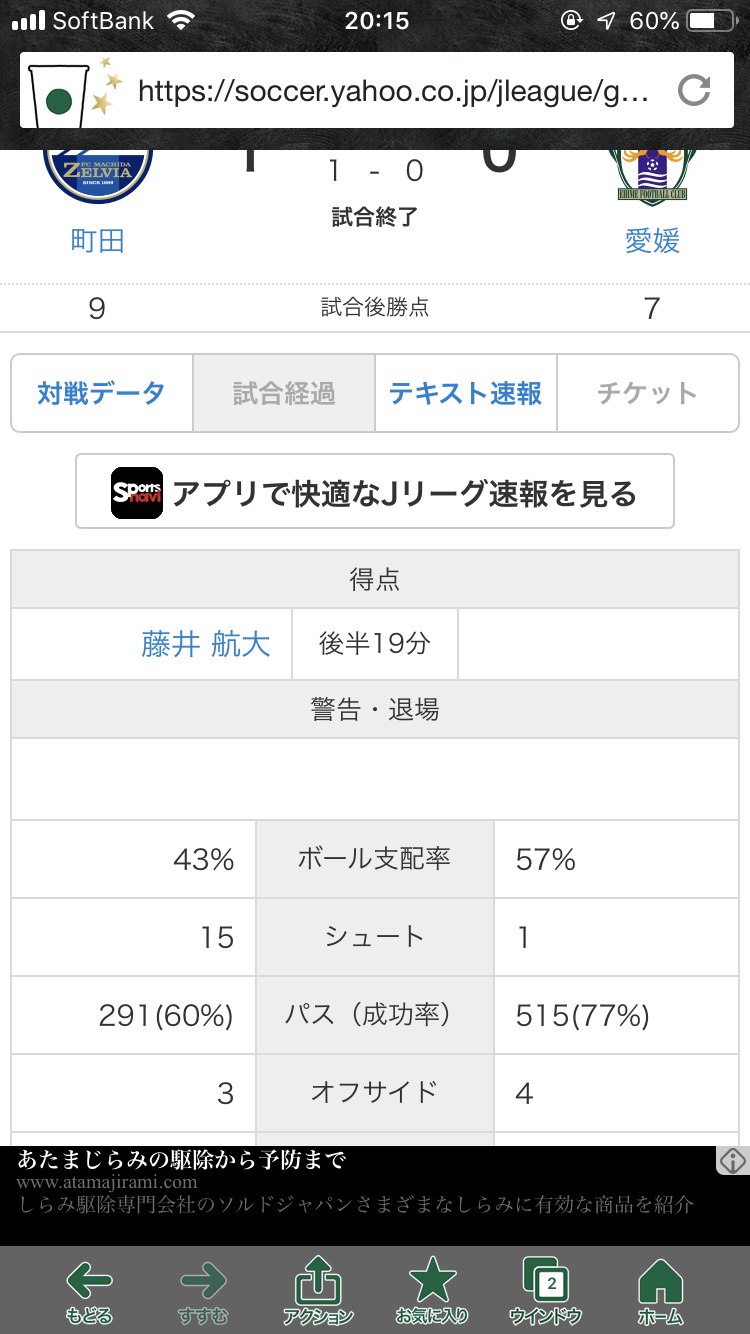
Task: Tap アプリで快適なJリーグ速報を見る button
Action: [375, 491]
